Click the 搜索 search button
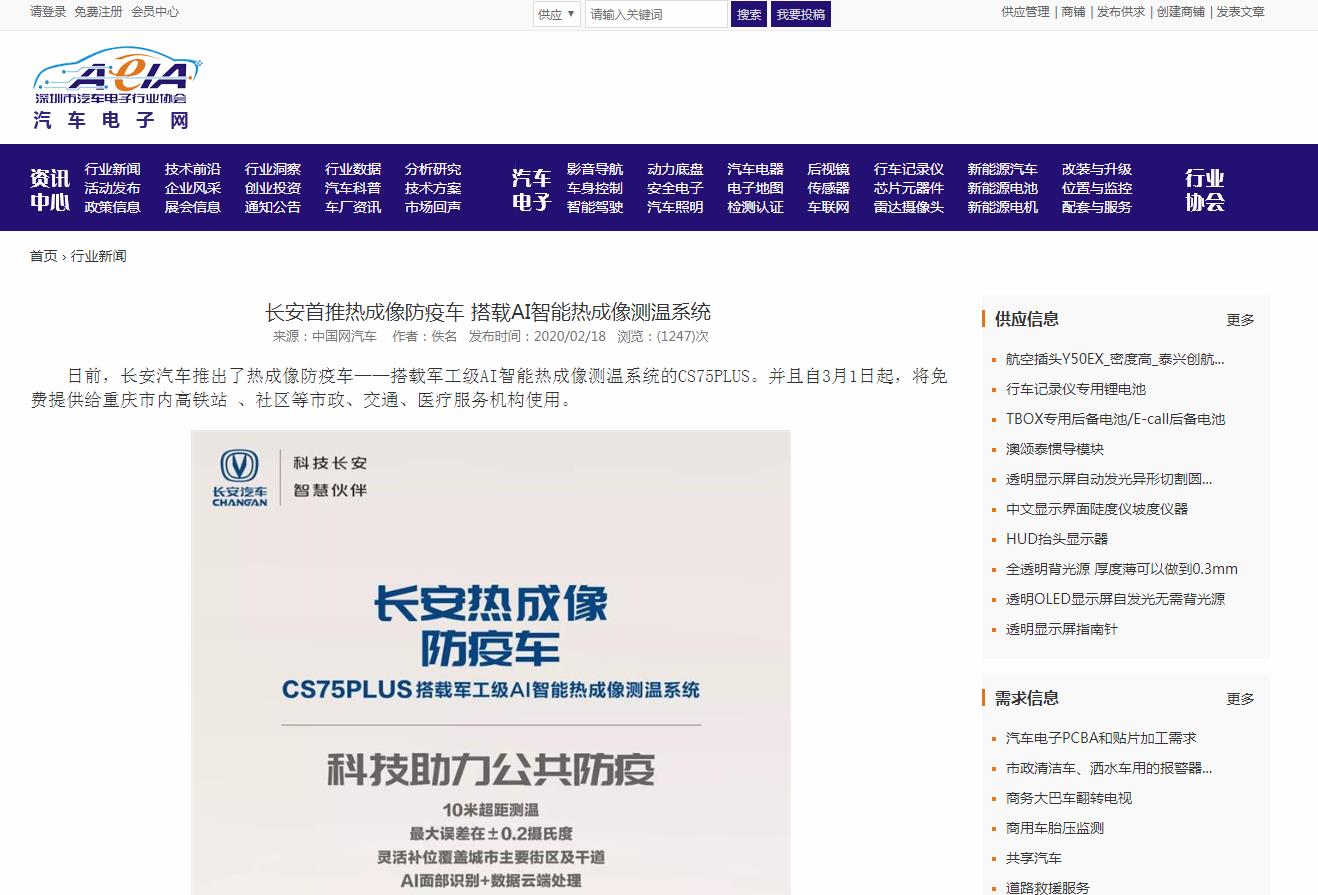The height and width of the screenshot is (895, 1318). [x=749, y=14]
